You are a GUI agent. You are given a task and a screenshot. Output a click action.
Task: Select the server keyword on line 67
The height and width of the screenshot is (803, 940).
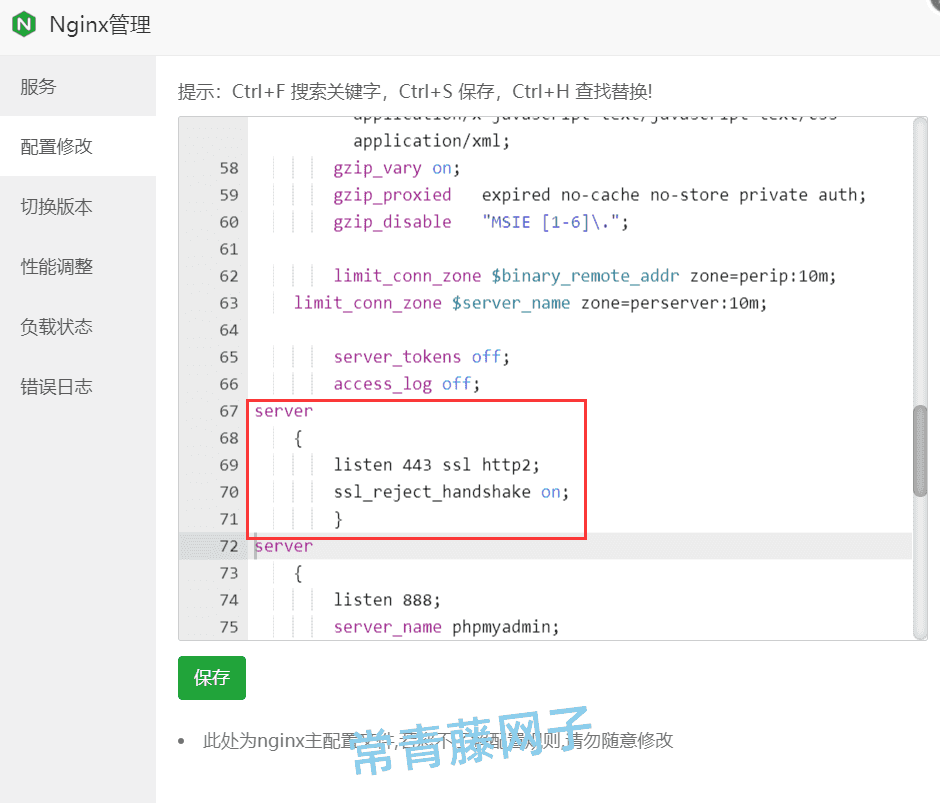[283, 410]
